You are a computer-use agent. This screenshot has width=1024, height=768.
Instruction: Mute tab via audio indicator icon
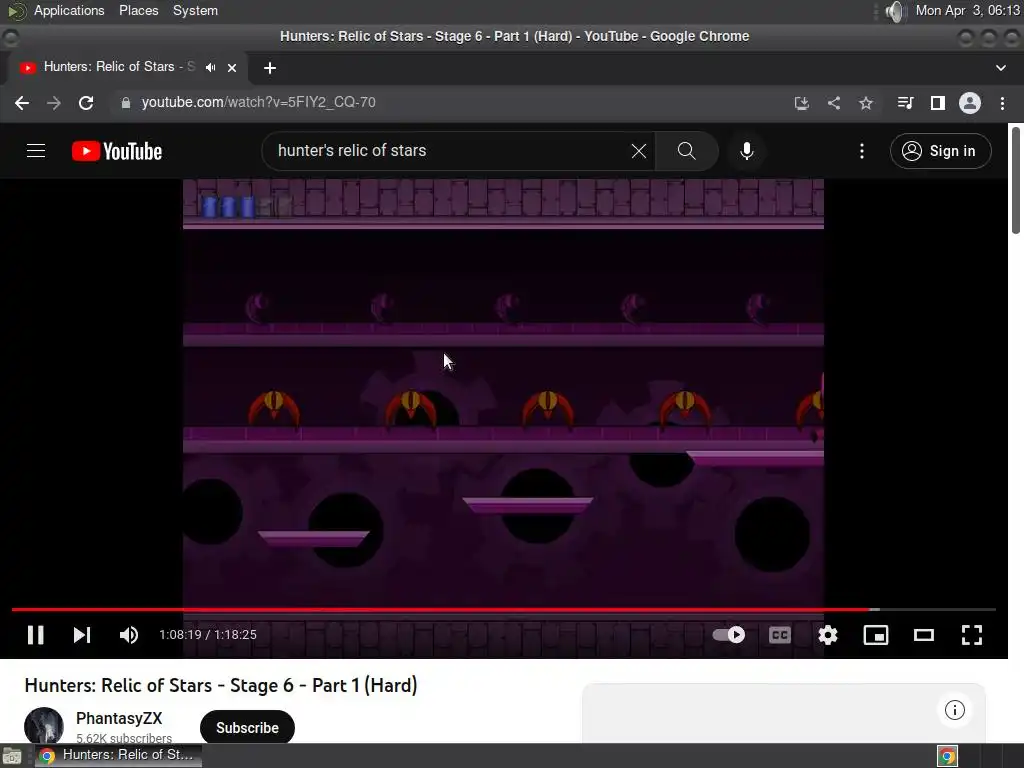[x=210, y=67]
